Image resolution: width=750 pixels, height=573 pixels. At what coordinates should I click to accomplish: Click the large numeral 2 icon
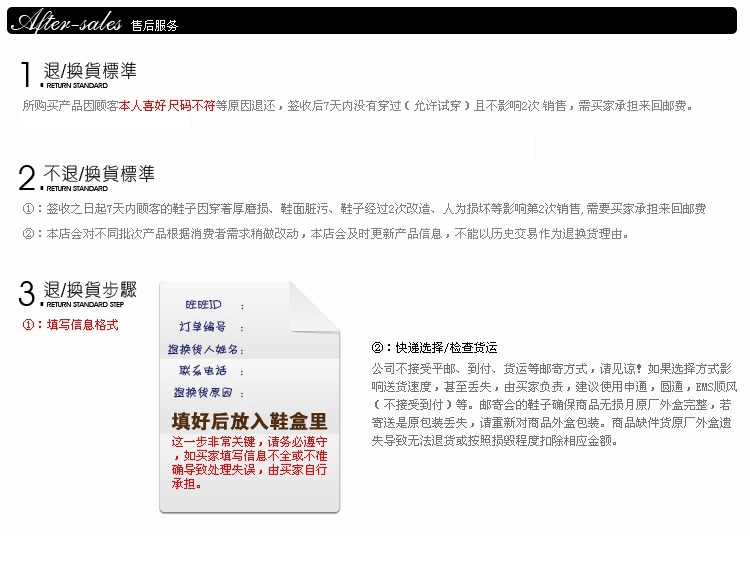pos(28,178)
